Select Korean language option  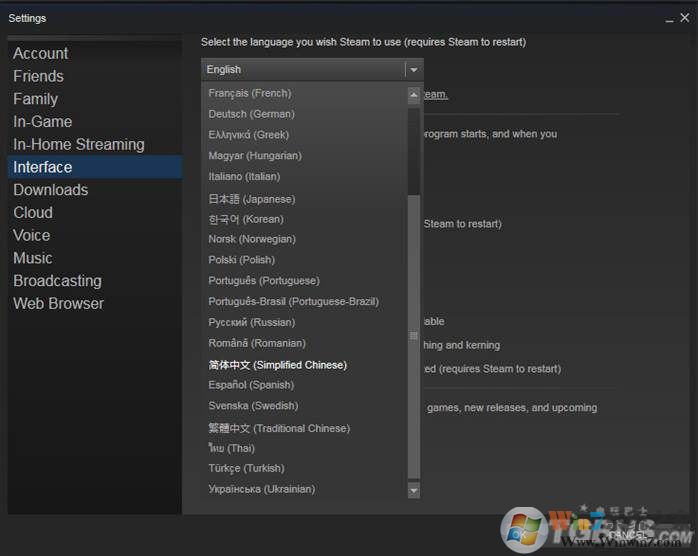click(246, 219)
